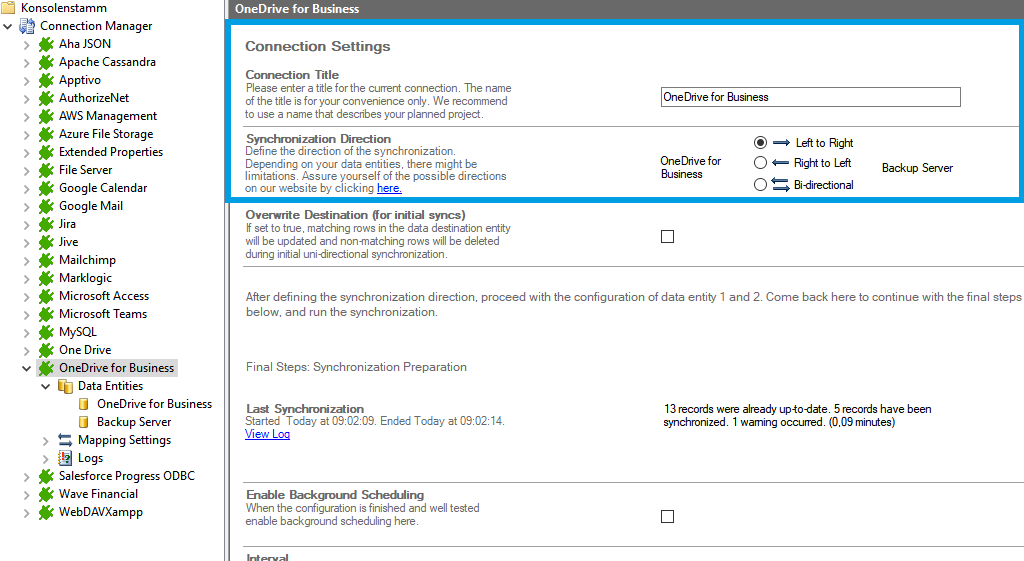Select Bi-directional synchronization option
The width and height of the screenshot is (1024, 561).
click(x=761, y=185)
